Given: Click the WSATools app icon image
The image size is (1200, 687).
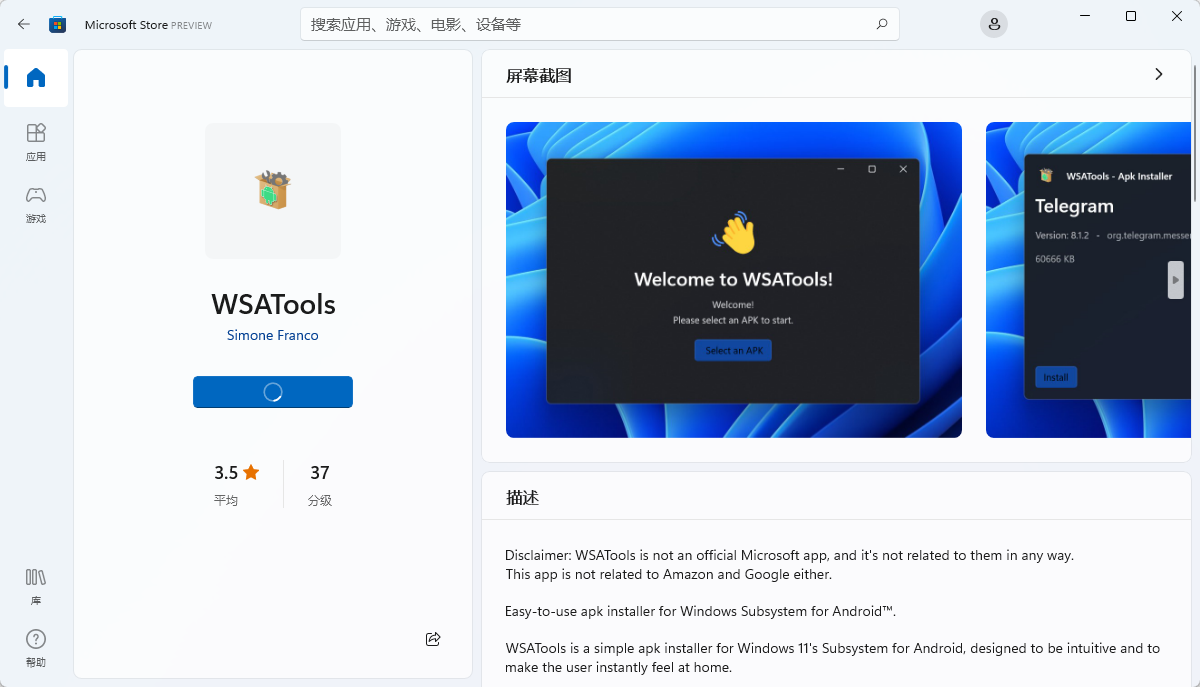Looking at the screenshot, I should [x=272, y=190].
